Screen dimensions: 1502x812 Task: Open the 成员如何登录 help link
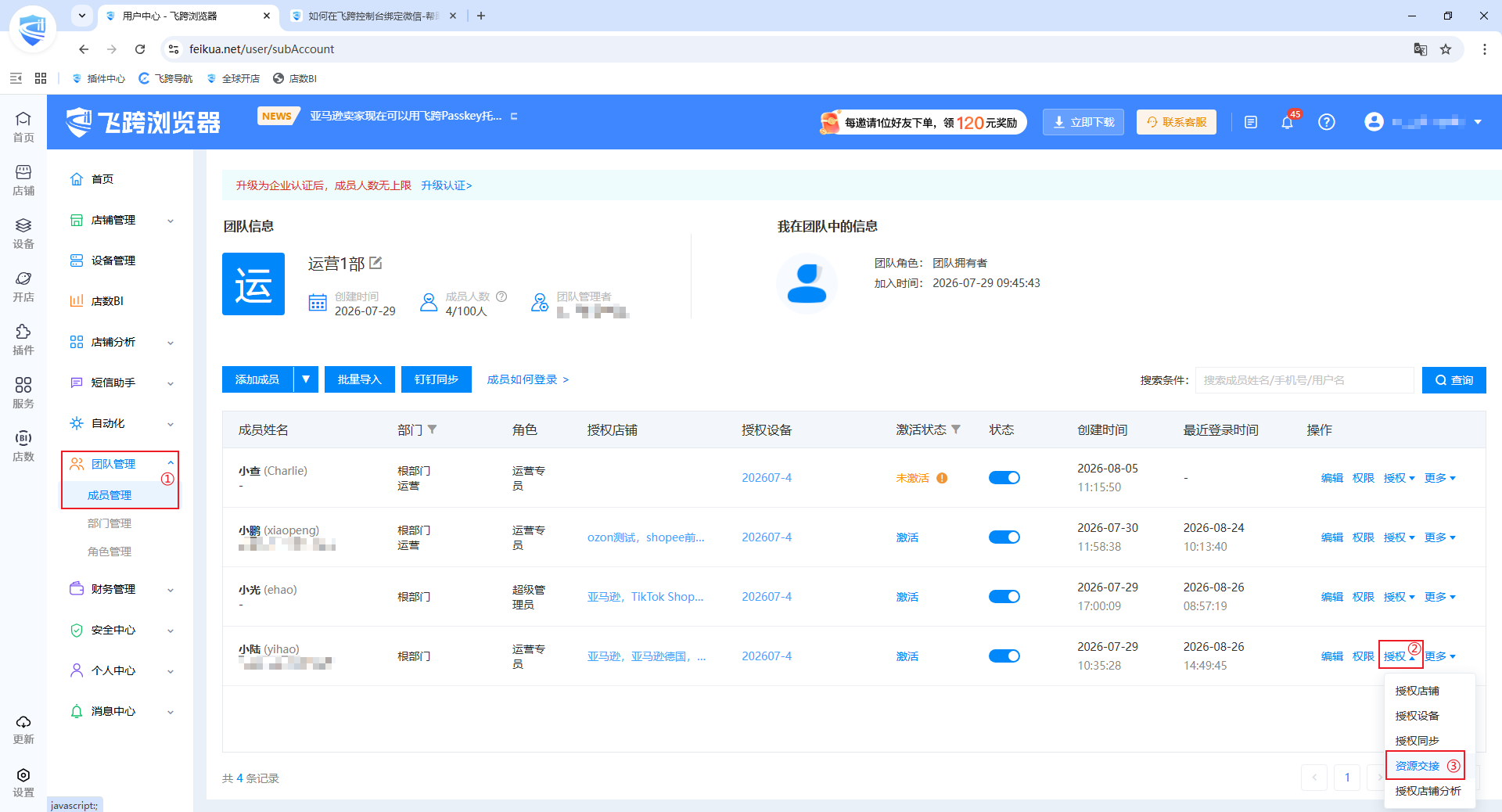(x=528, y=379)
